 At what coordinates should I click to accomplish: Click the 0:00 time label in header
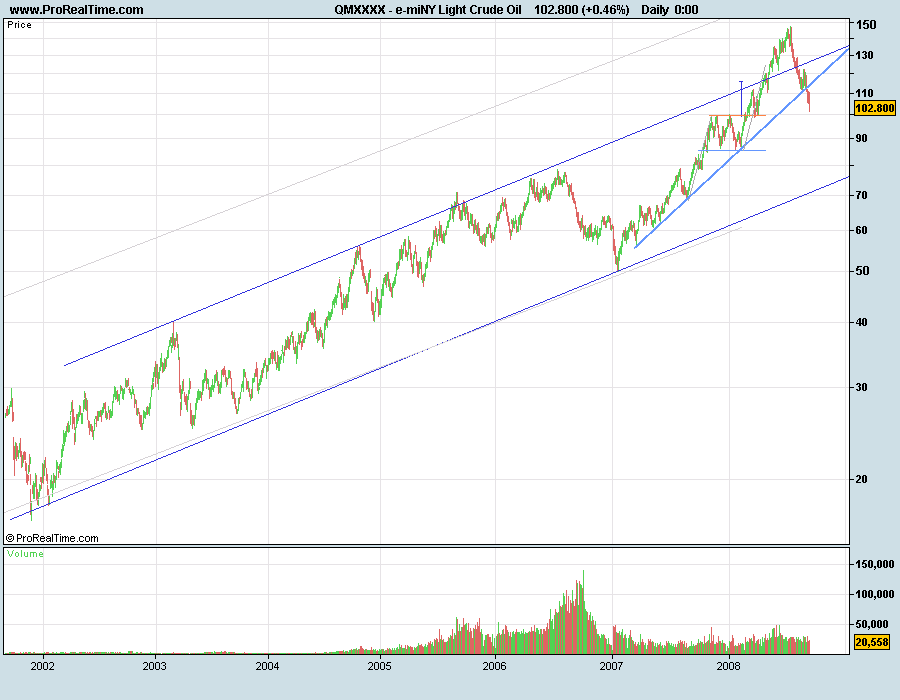coord(686,10)
